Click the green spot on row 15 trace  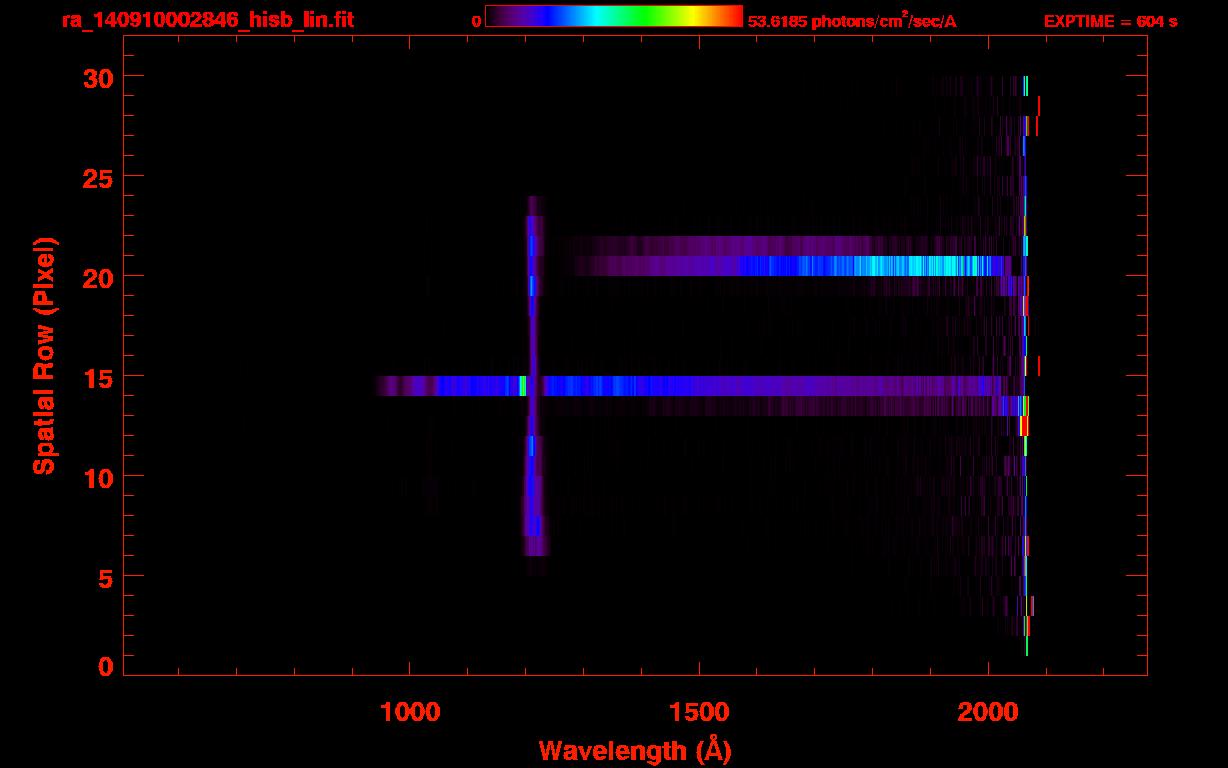point(523,386)
